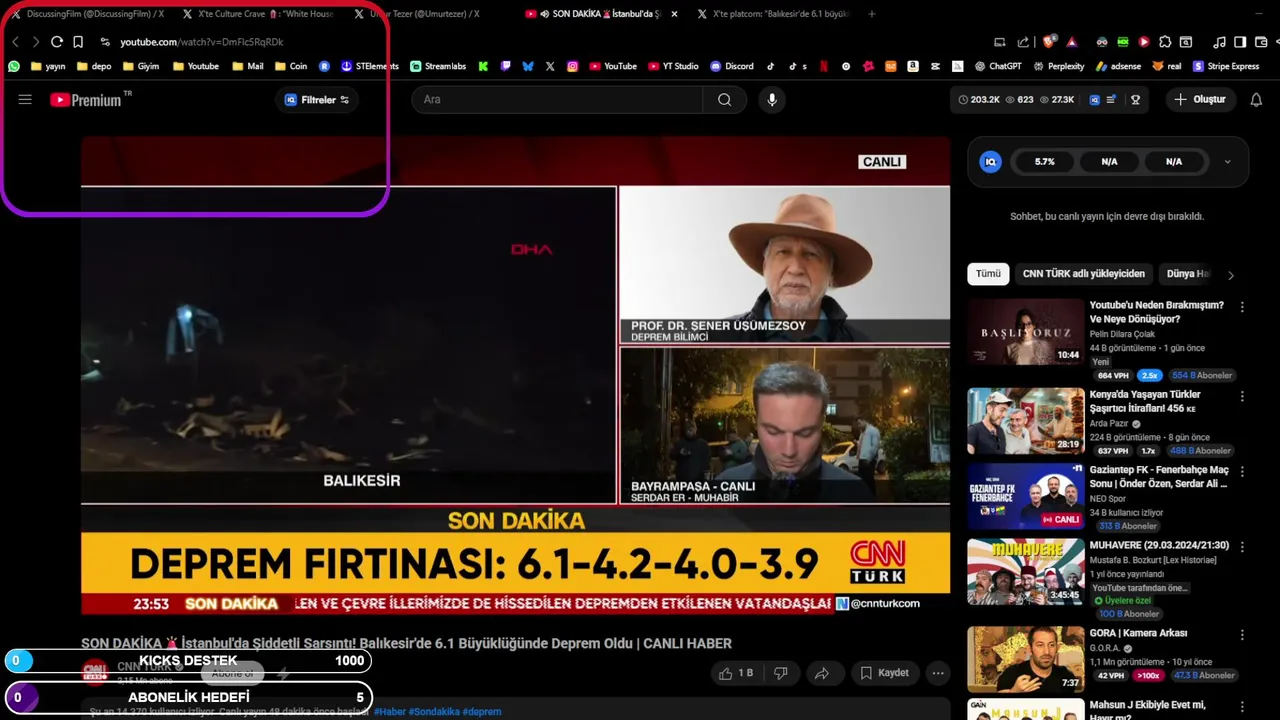Screen dimensions: 1280x720
Task: Share the video using the arrow icon
Action: tap(822, 673)
